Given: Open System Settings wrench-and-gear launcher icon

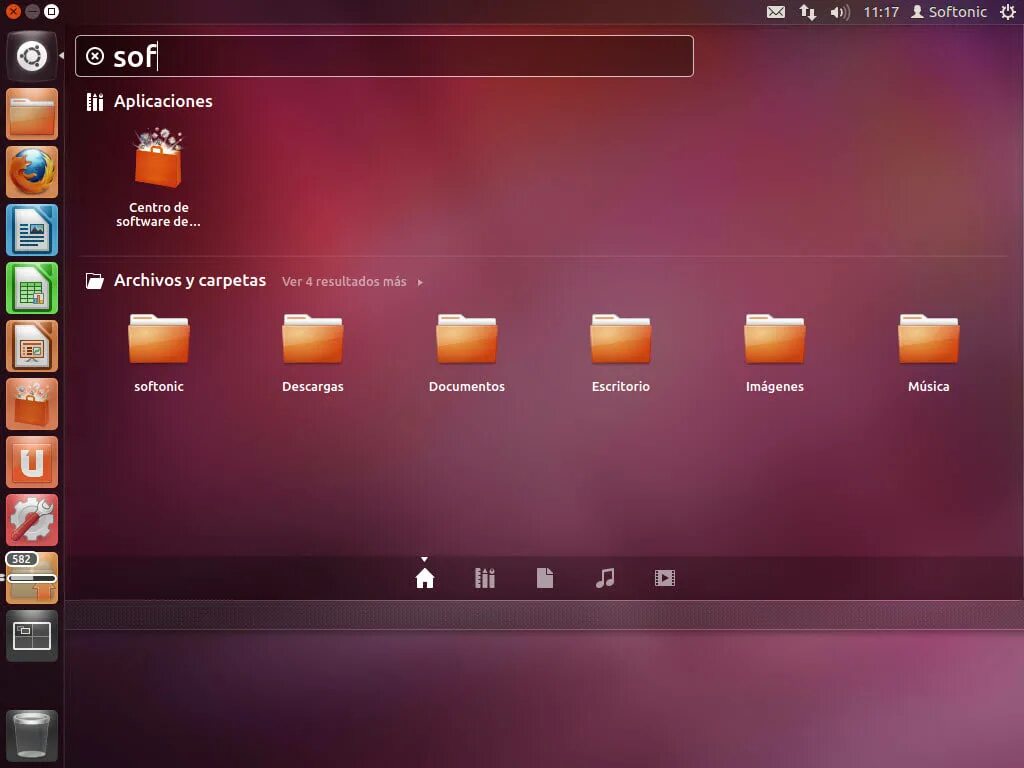Looking at the screenshot, I should (31, 520).
